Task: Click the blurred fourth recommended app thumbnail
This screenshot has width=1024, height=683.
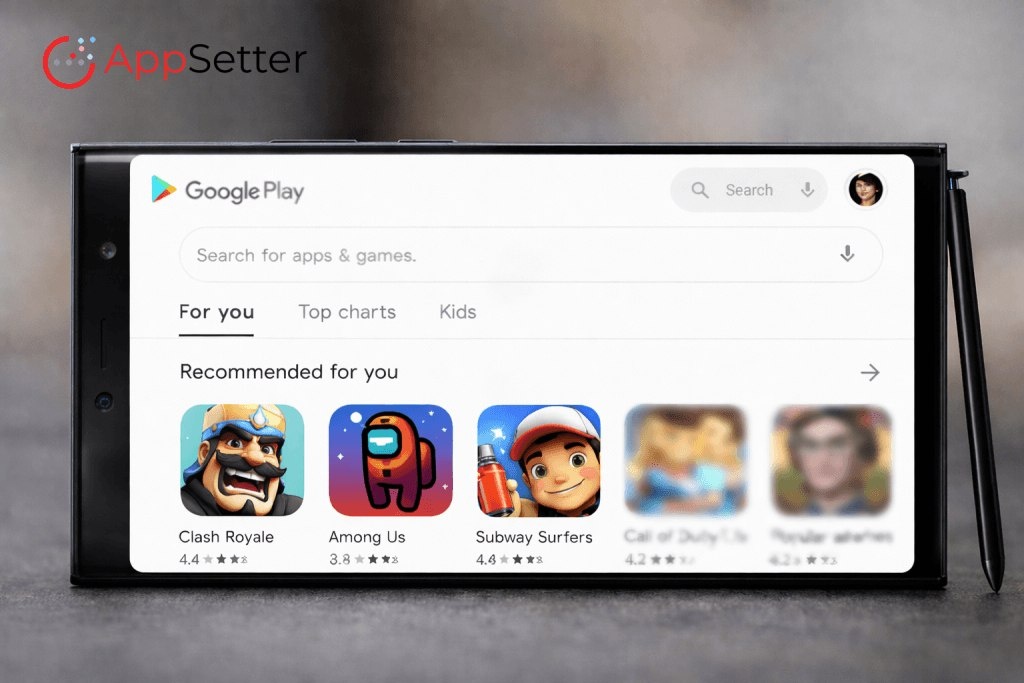Action: (686, 460)
